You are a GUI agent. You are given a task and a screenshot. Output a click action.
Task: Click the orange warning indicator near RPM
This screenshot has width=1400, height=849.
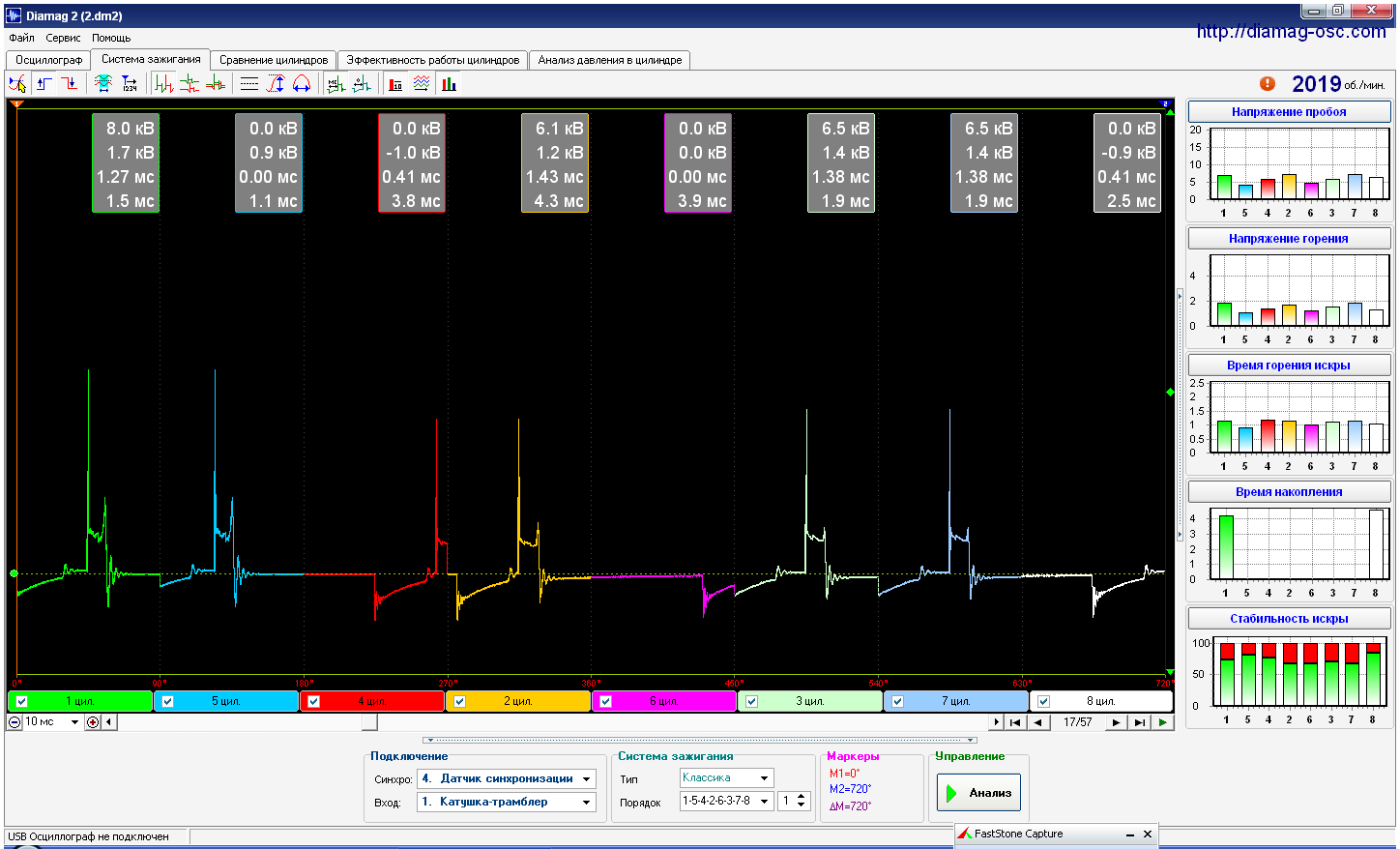[x=1268, y=84]
